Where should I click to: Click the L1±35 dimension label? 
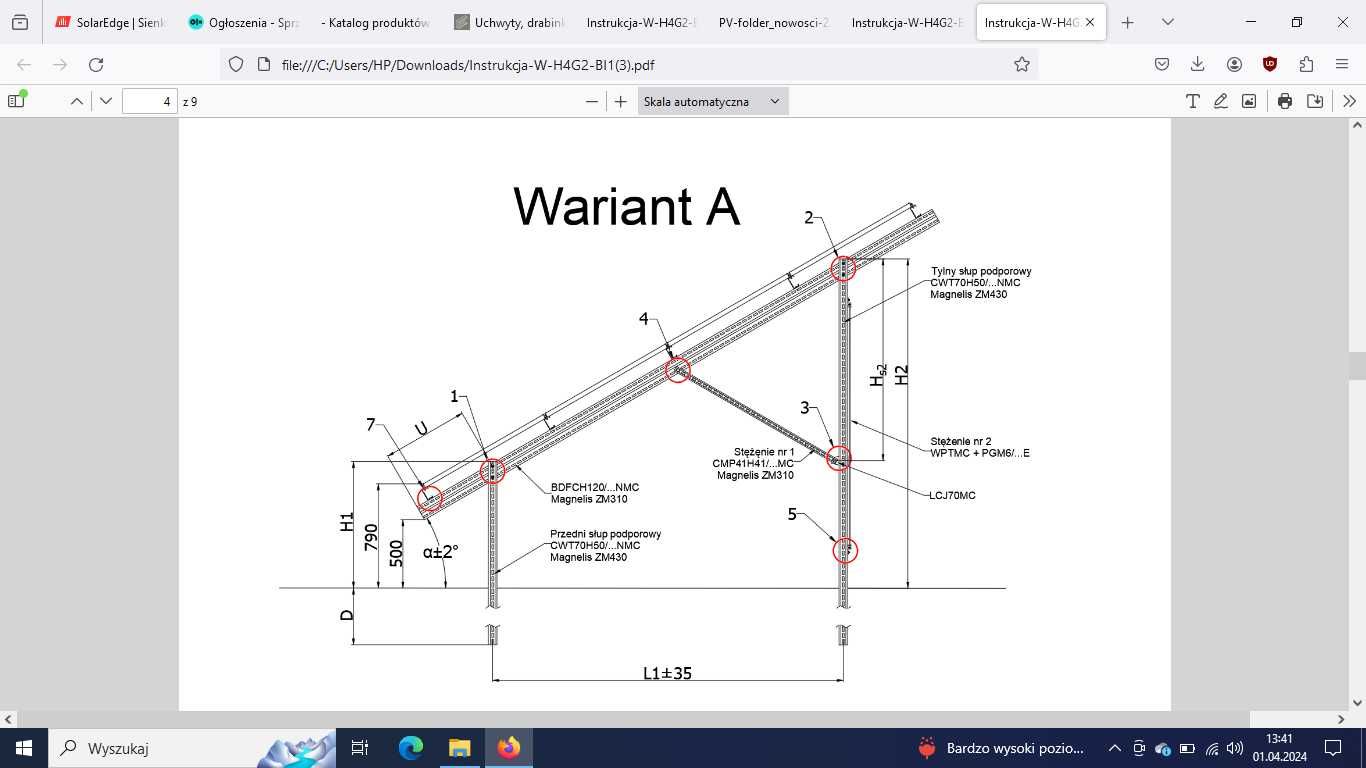[667, 673]
